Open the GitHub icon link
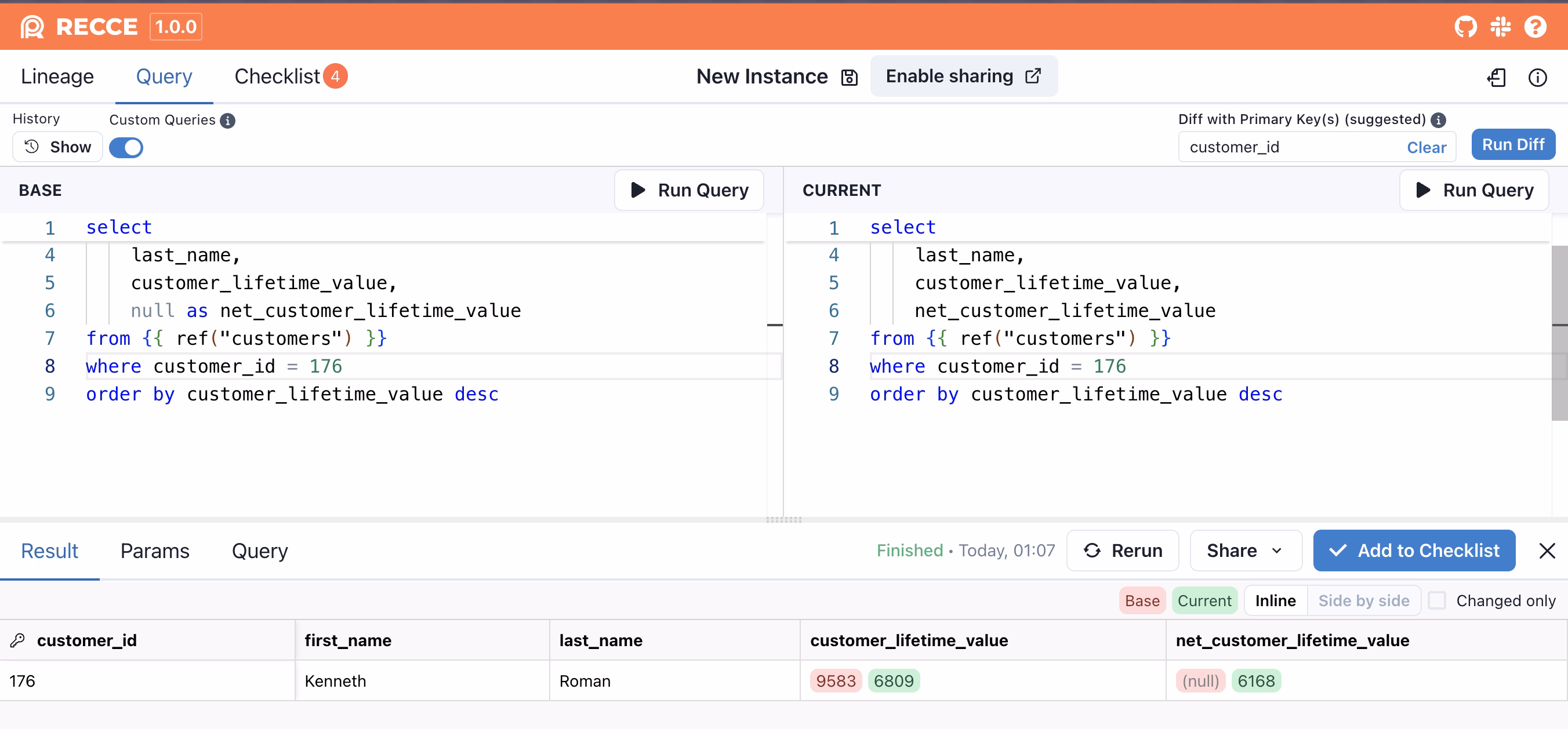Screen dimensions: 1568x729 pyautogui.click(x=1465, y=27)
